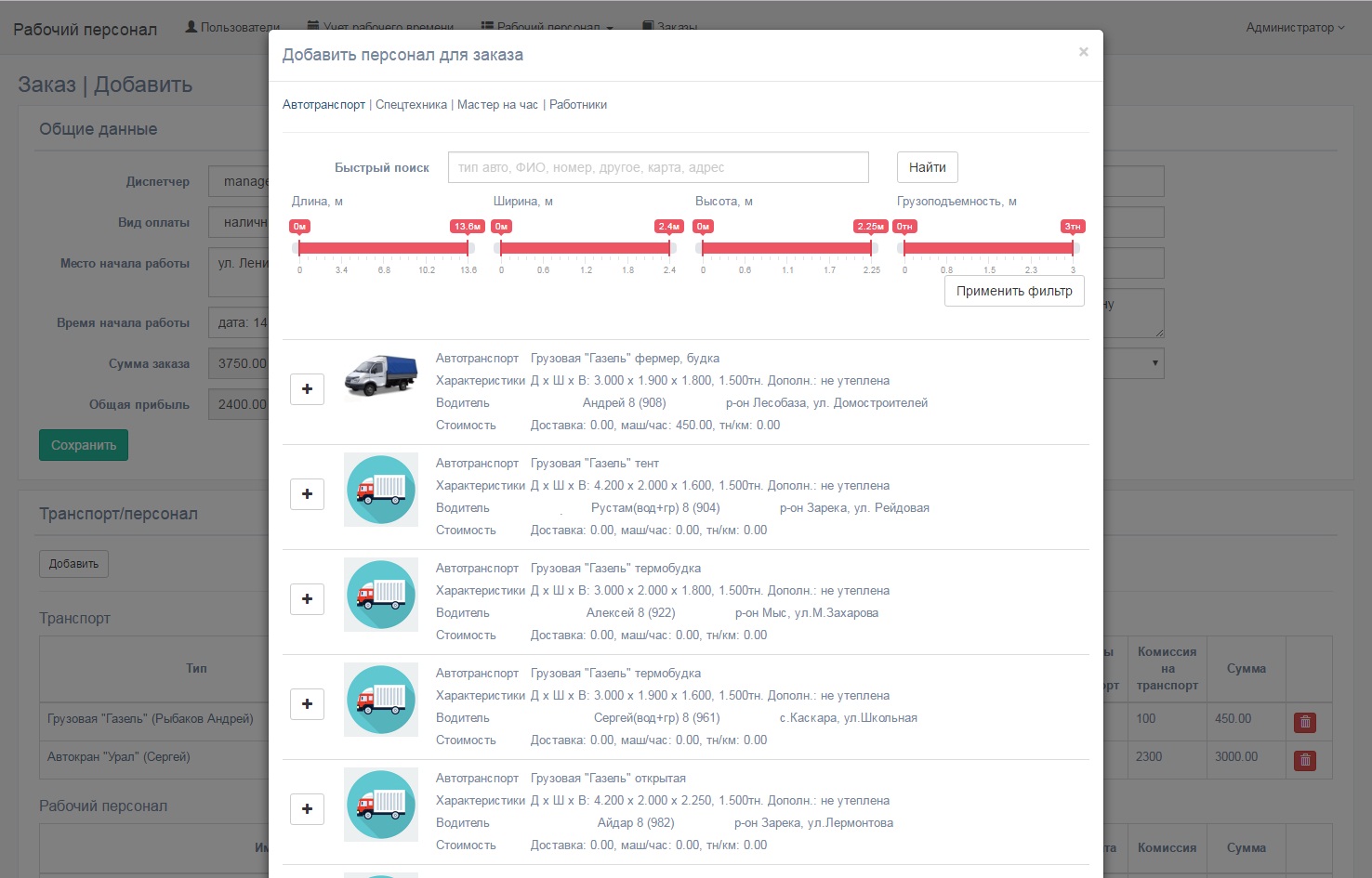The height and width of the screenshot is (878, 1372).
Task: Click the Пользователи user icon in navbar
Action: tap(191, 27)
